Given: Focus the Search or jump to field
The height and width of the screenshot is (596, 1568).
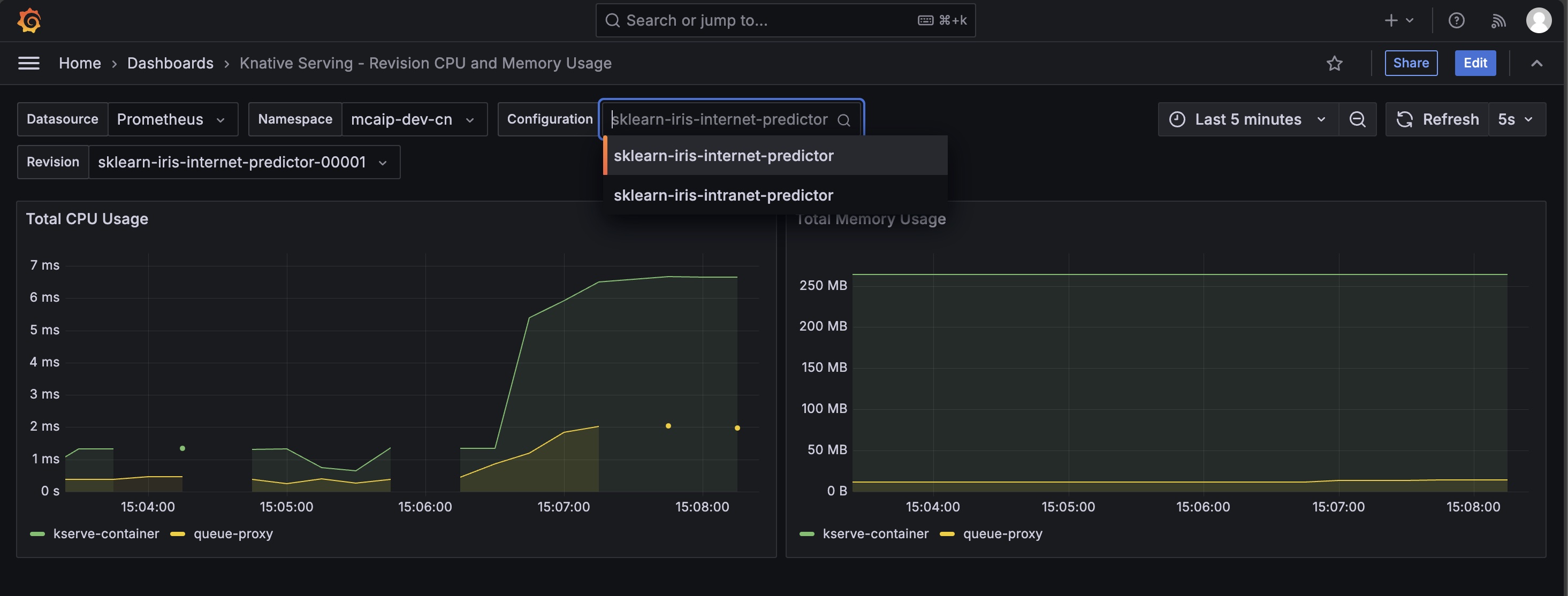Looking at the screenshot, I should click(x=785, y=21).
